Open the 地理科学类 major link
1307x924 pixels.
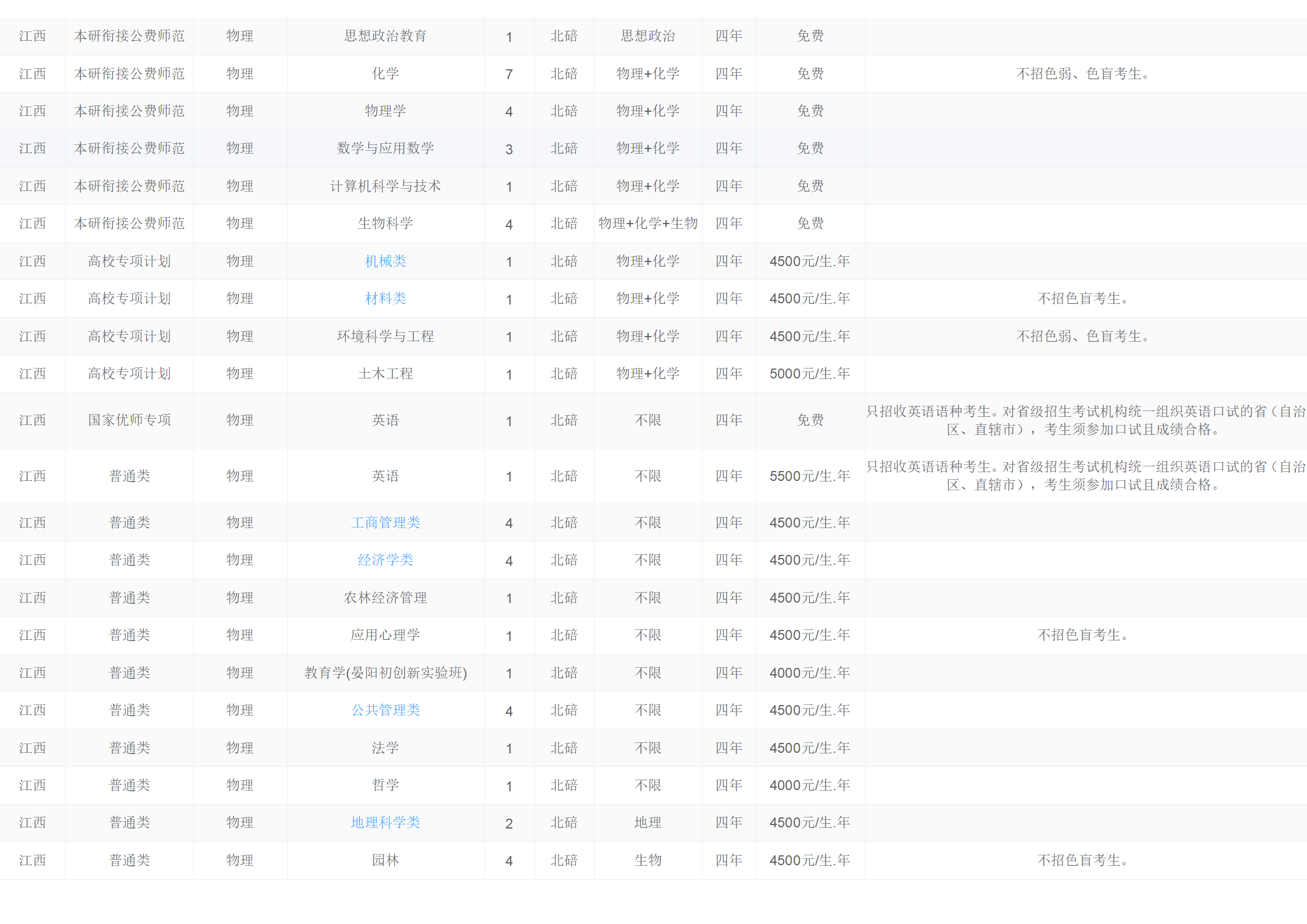click(x=385, y=823)
